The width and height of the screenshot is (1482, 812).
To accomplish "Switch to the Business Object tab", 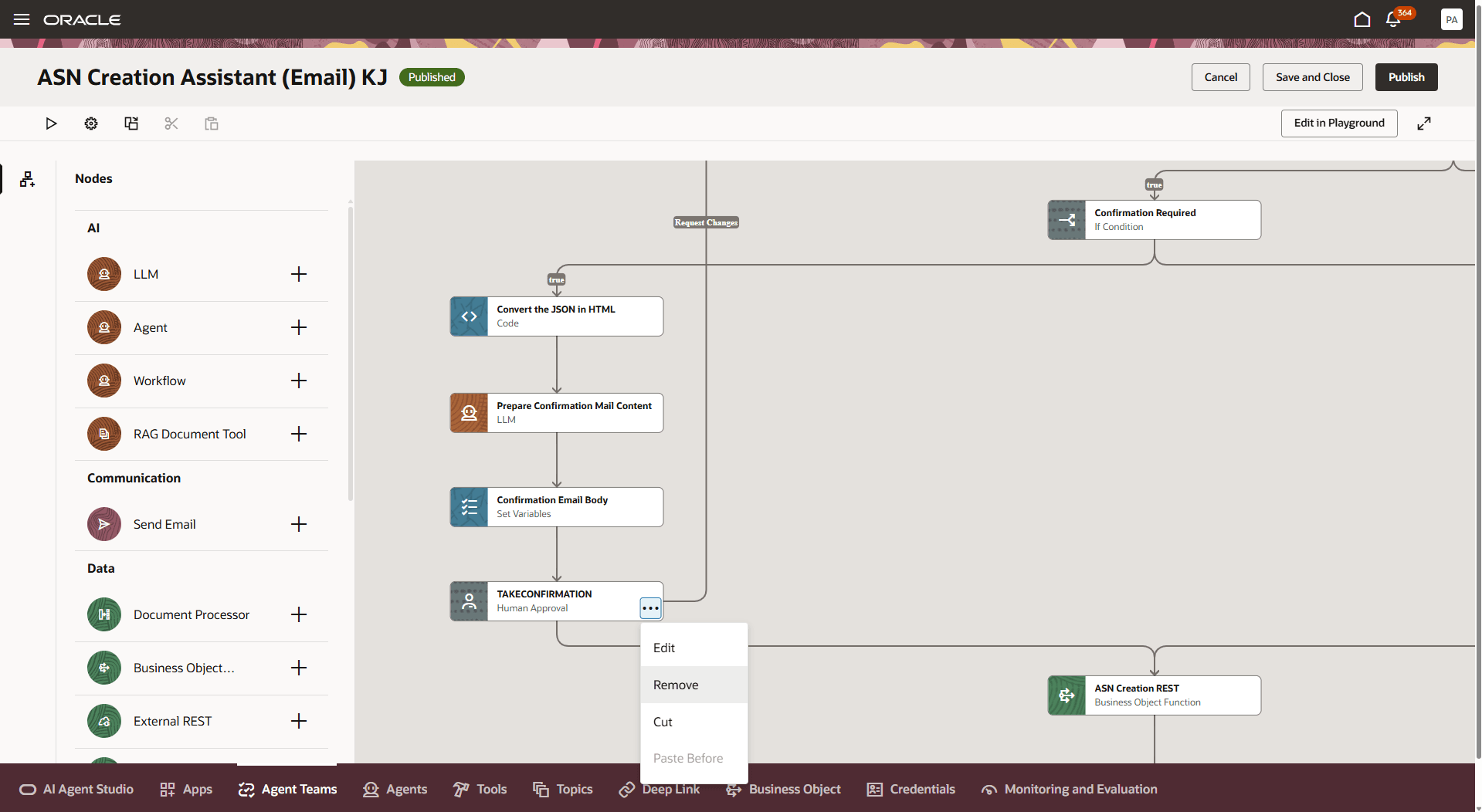I will coord(783,789).
